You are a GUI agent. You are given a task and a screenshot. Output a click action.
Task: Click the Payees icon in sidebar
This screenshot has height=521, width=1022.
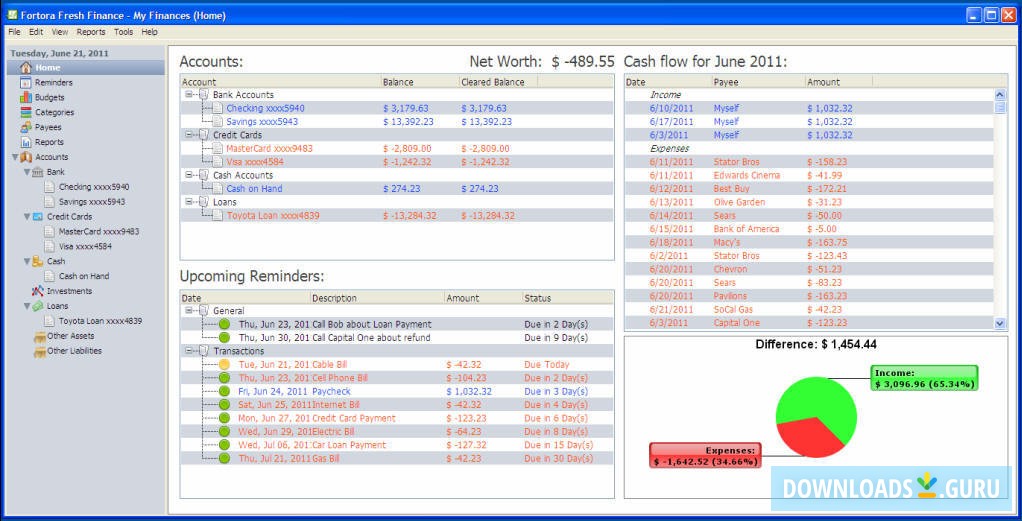pos(26,127)
